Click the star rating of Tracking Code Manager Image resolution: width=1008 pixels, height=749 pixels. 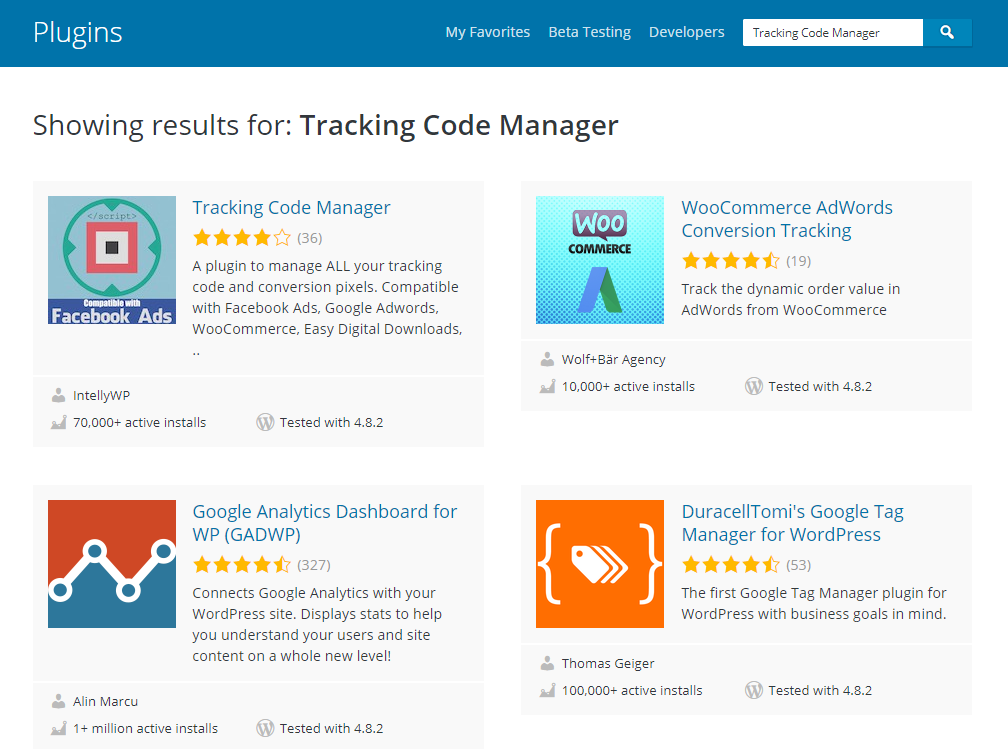tap(241, 238)
